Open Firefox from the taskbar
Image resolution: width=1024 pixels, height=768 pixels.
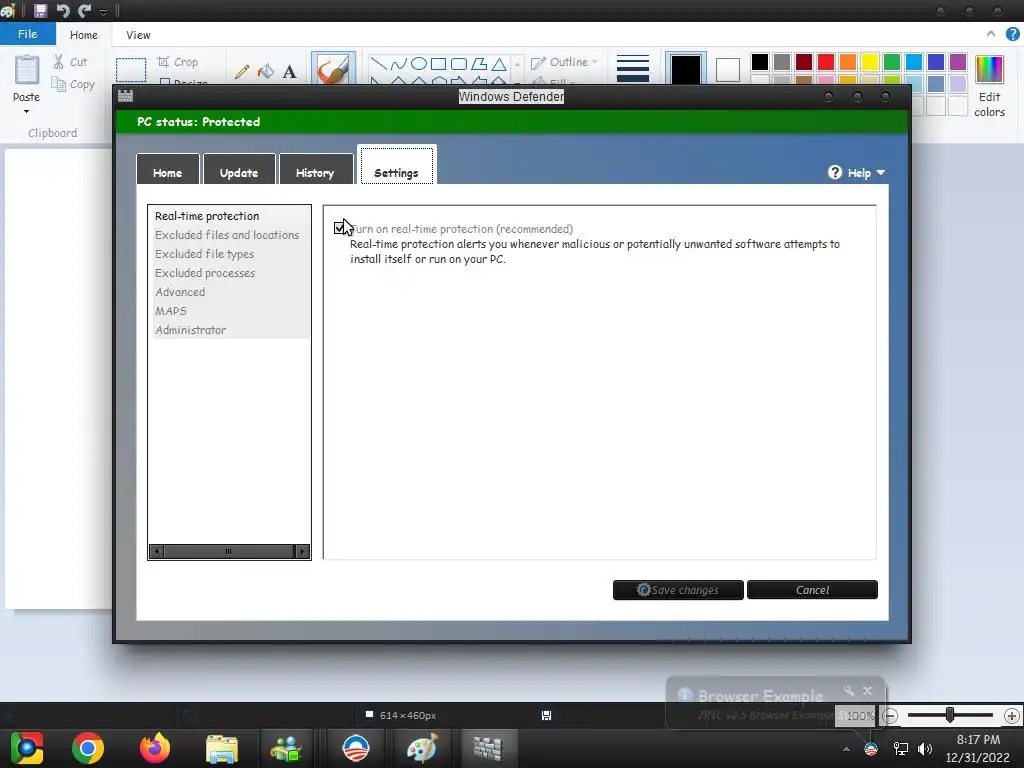[155, 748]
